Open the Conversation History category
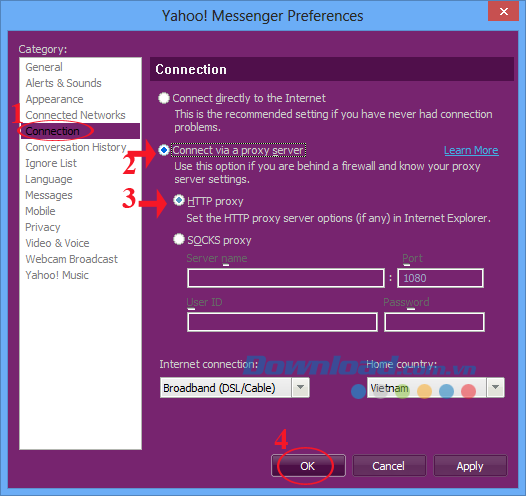This screenshot has height=496, width=526. coord(76,147)
